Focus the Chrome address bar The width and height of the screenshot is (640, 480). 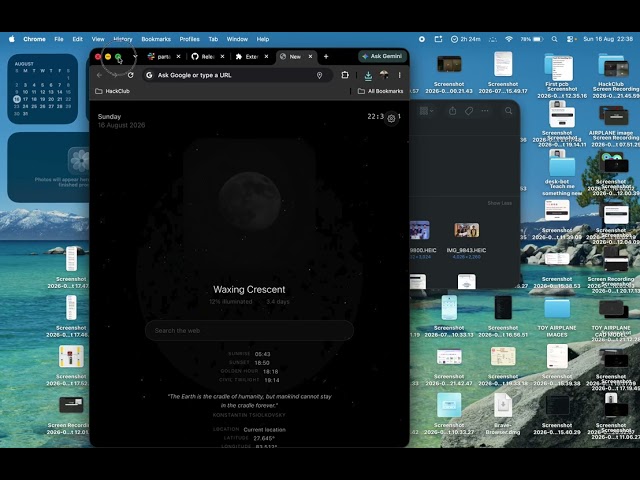[x=237, y=75]
